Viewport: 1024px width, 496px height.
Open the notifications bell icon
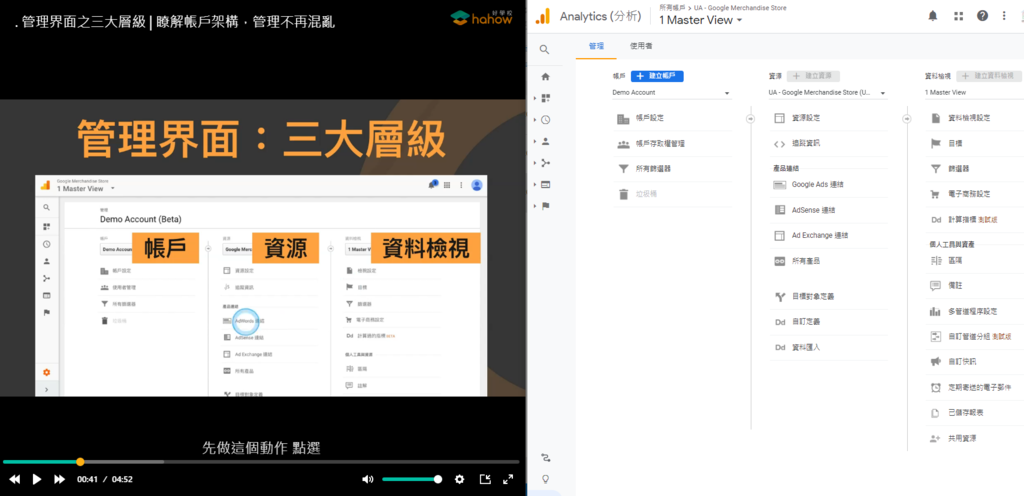coord(933,16)
